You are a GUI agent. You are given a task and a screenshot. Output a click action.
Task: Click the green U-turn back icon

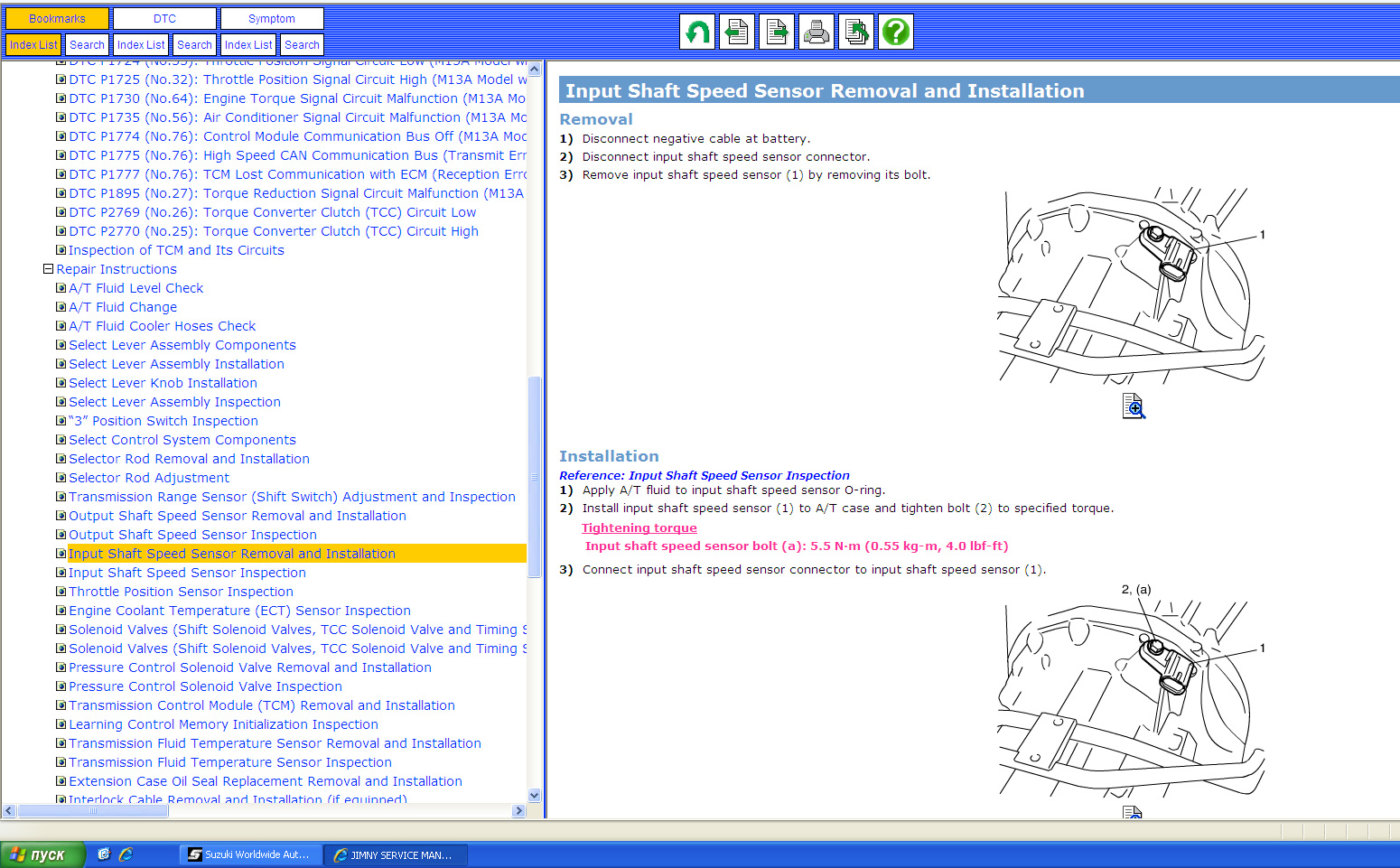(x=696, y=33)
